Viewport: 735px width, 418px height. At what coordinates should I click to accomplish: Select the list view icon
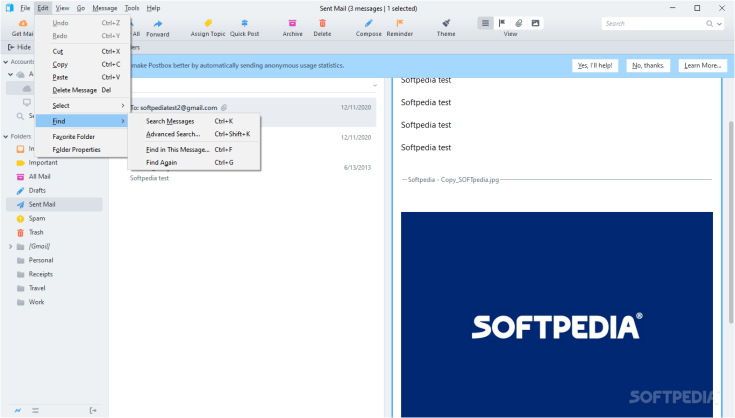click(485, 23)
